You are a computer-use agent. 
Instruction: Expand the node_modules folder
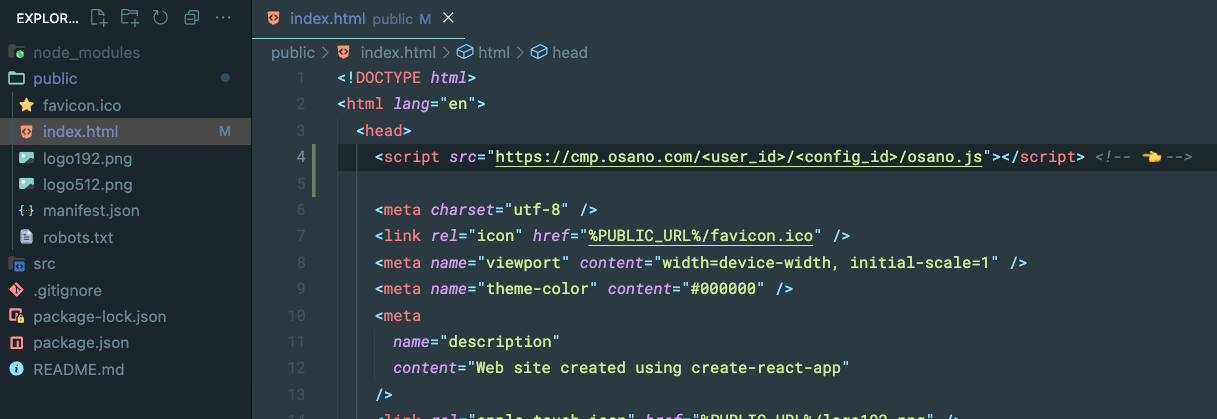point(86,52)
